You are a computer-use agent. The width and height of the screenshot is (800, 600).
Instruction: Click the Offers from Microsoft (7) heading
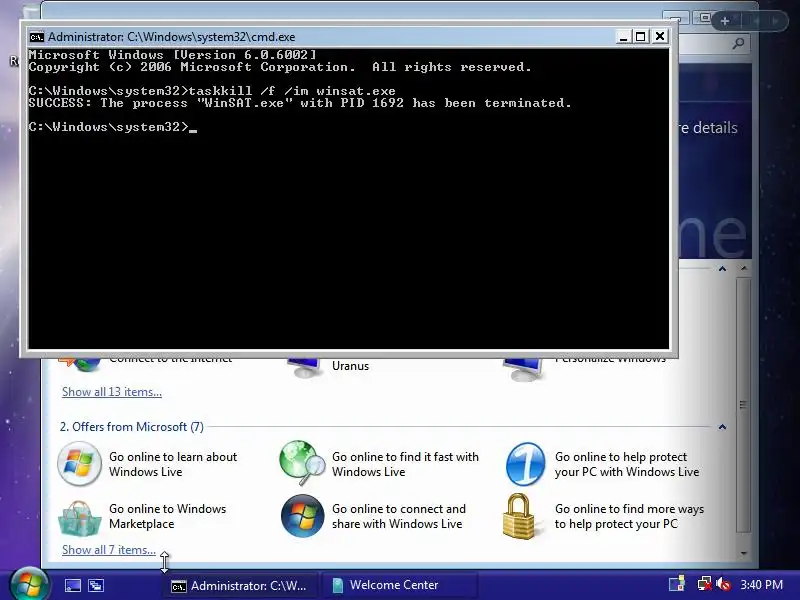click(132, 427)
